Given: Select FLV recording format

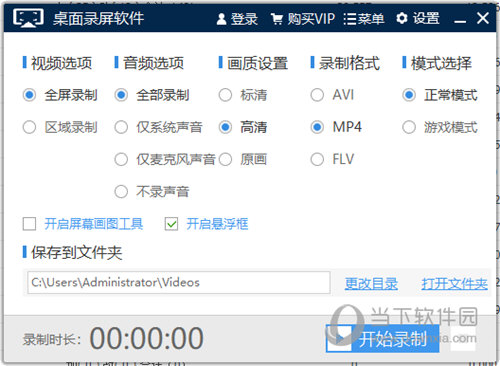Looking at the screenshot, I should tap(332, 159).
